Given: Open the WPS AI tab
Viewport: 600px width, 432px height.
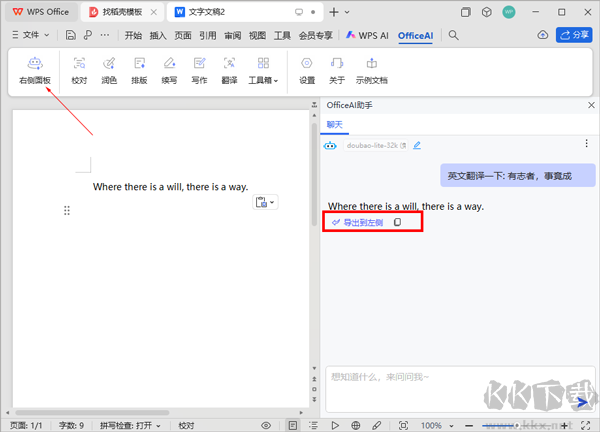Looking at the screenshot, I should [x=367, y=36].
